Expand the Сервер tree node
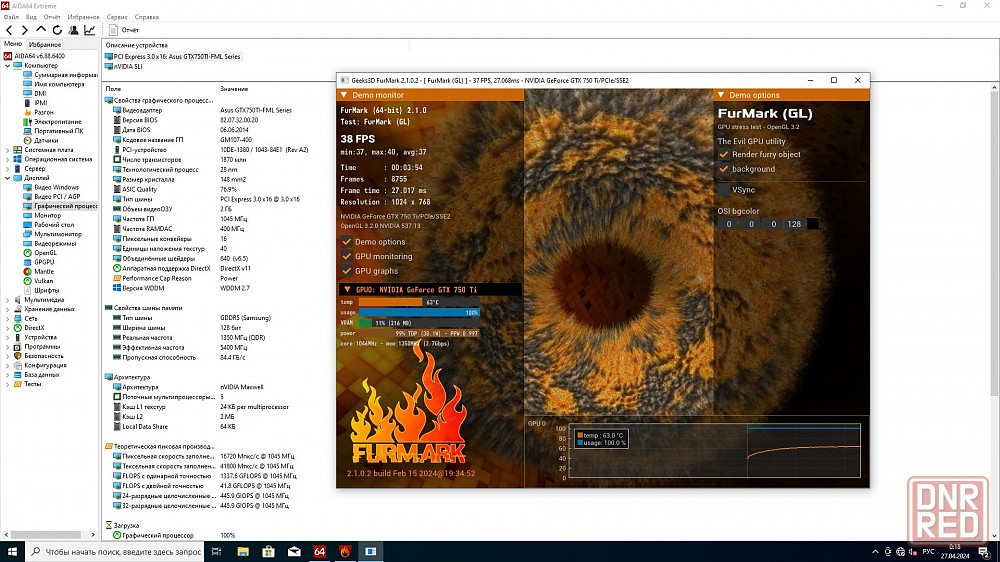The height and width of the screenshot is (562, 1000). (x=8, y=168)
